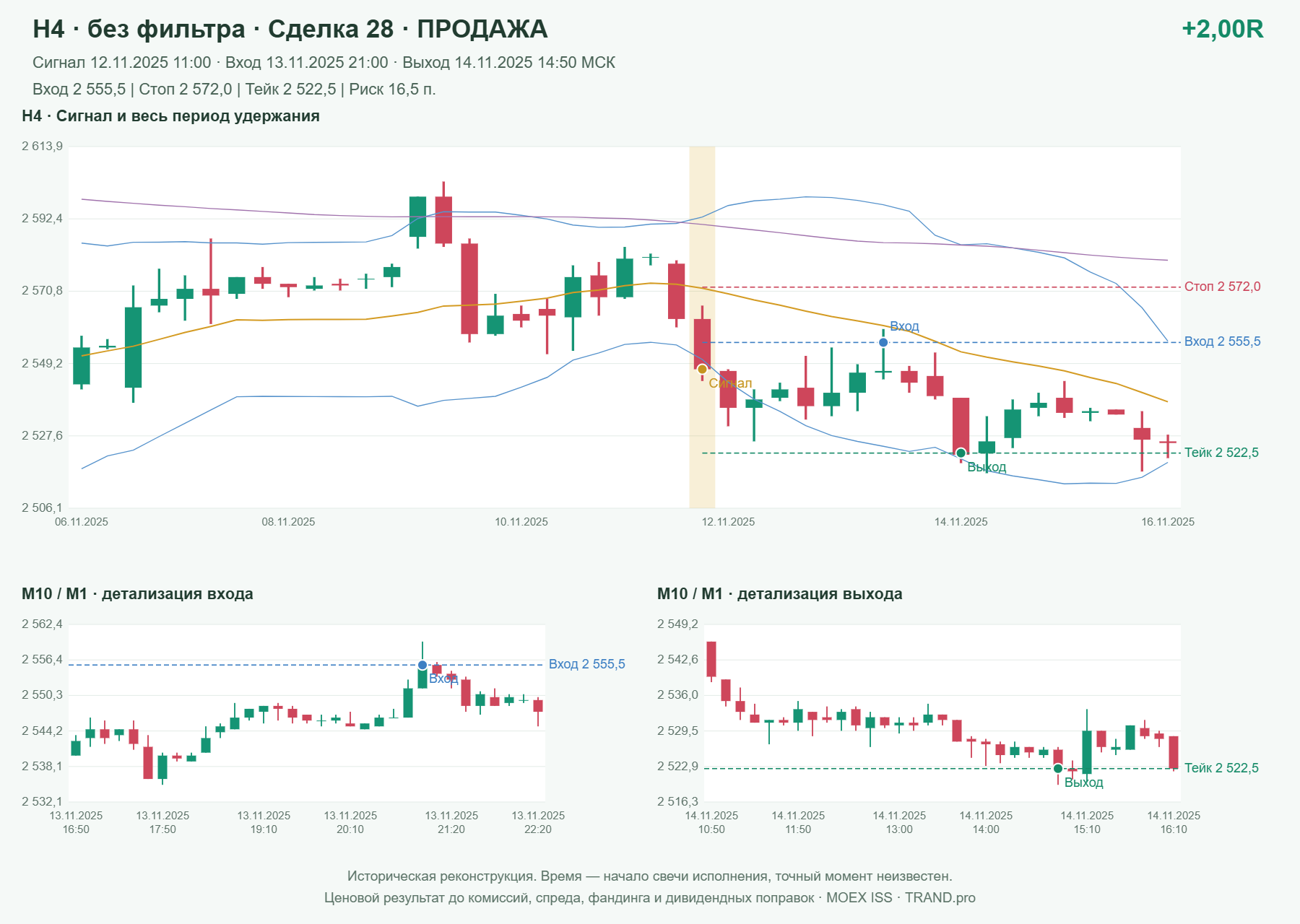Click the 12.11.2025 date axis label
Viewport: 1300px width, 924px height.
click(x=728, y=522)
